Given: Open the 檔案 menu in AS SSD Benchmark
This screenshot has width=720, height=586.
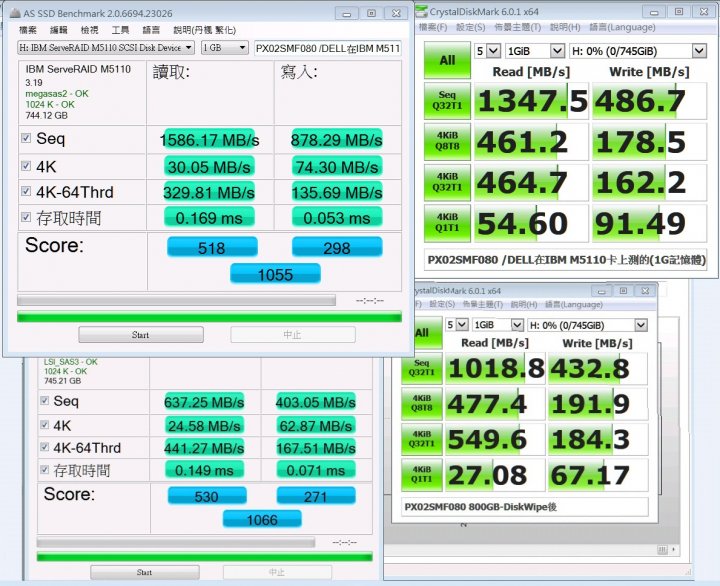Looking at the screenshot, I should pos(28,30).
